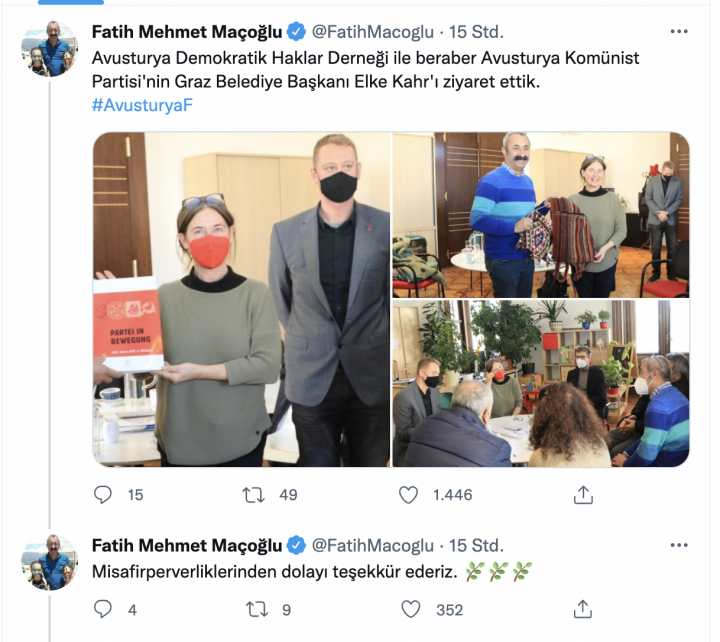Select the active tab indicator at top

coord(71,2)
